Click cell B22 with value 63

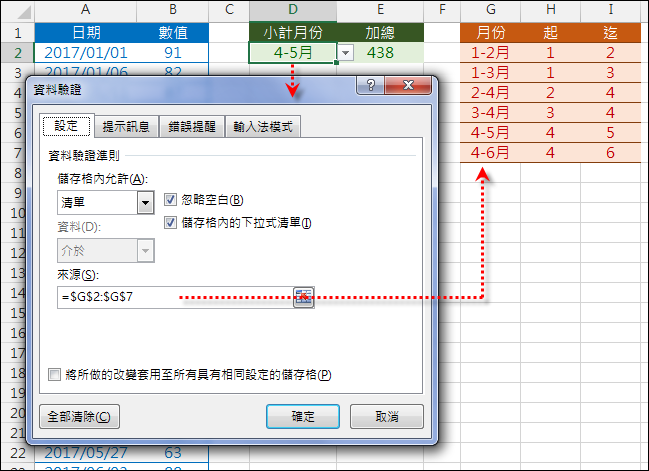[173, 453]
